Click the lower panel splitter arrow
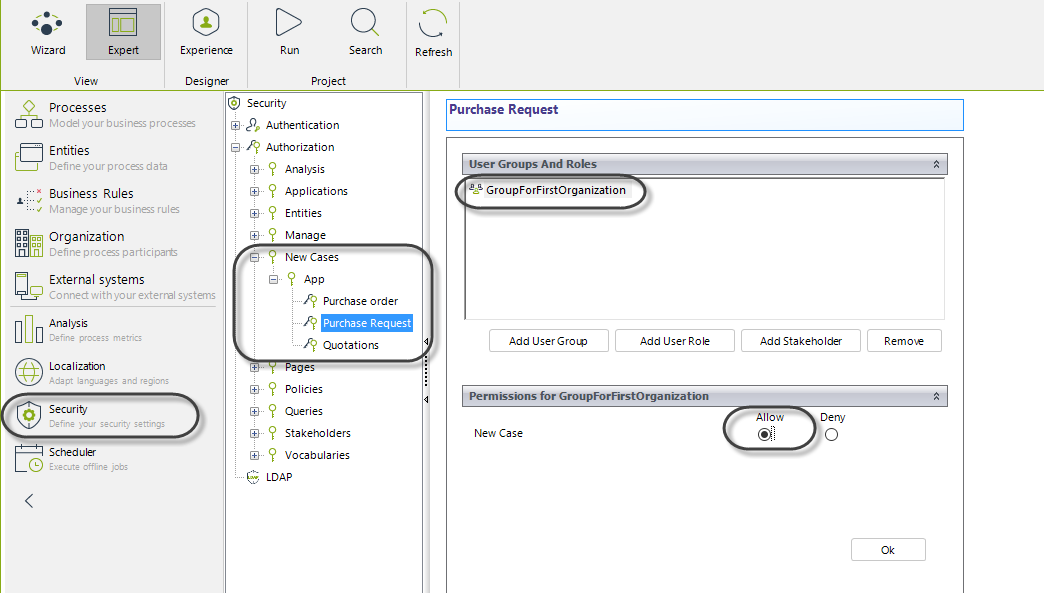The image size is (1044, 593). [426, 399]
